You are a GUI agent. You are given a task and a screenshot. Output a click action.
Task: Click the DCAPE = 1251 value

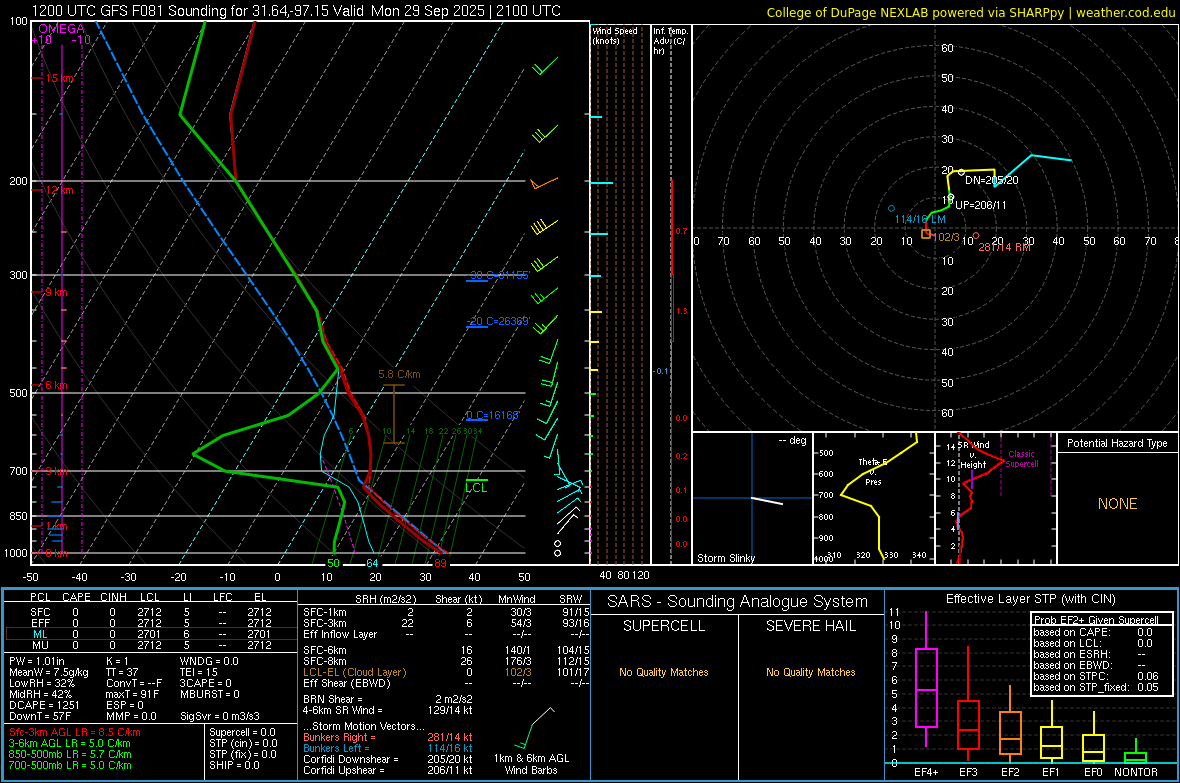click(44, 705)
